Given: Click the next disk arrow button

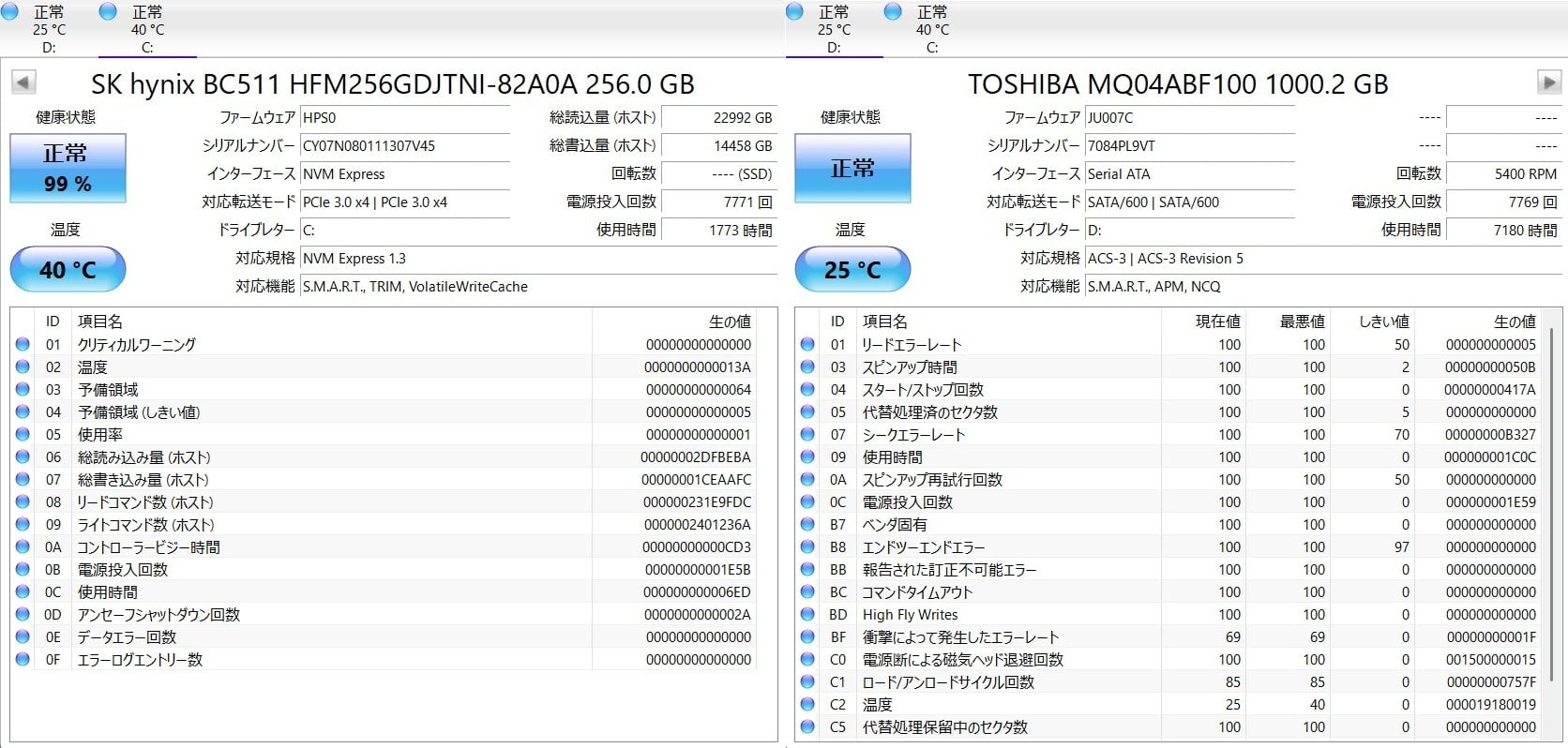Looking at the screenshot, I should pos(1548,82).
